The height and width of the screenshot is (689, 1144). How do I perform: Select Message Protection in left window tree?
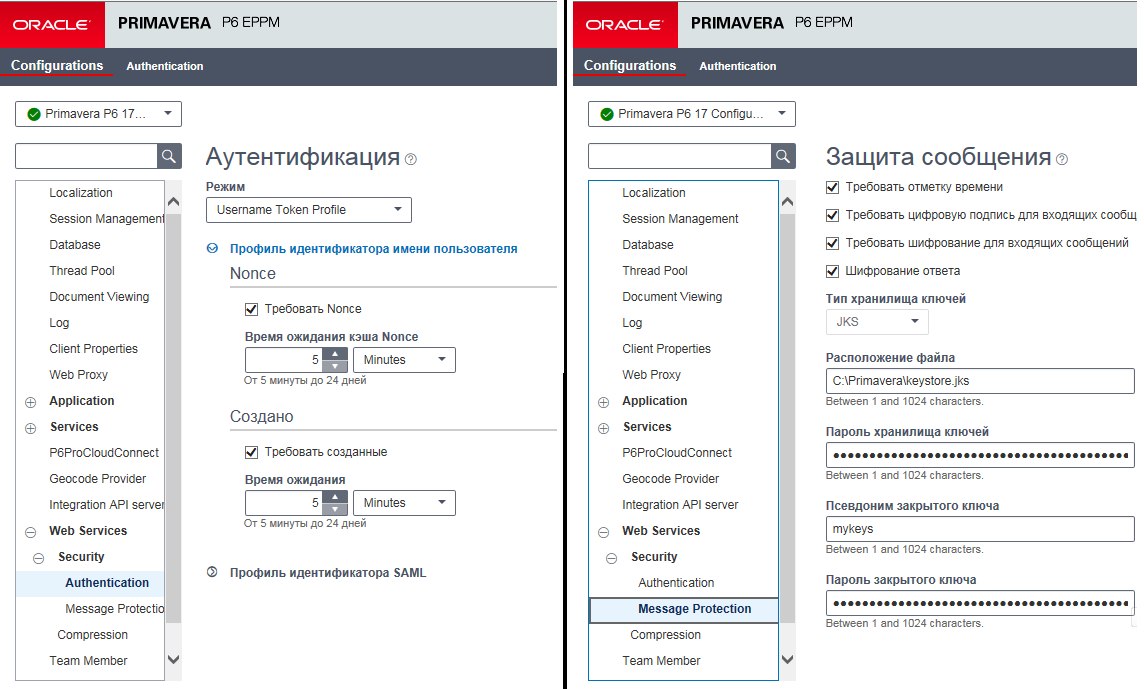tap(115, 609)
